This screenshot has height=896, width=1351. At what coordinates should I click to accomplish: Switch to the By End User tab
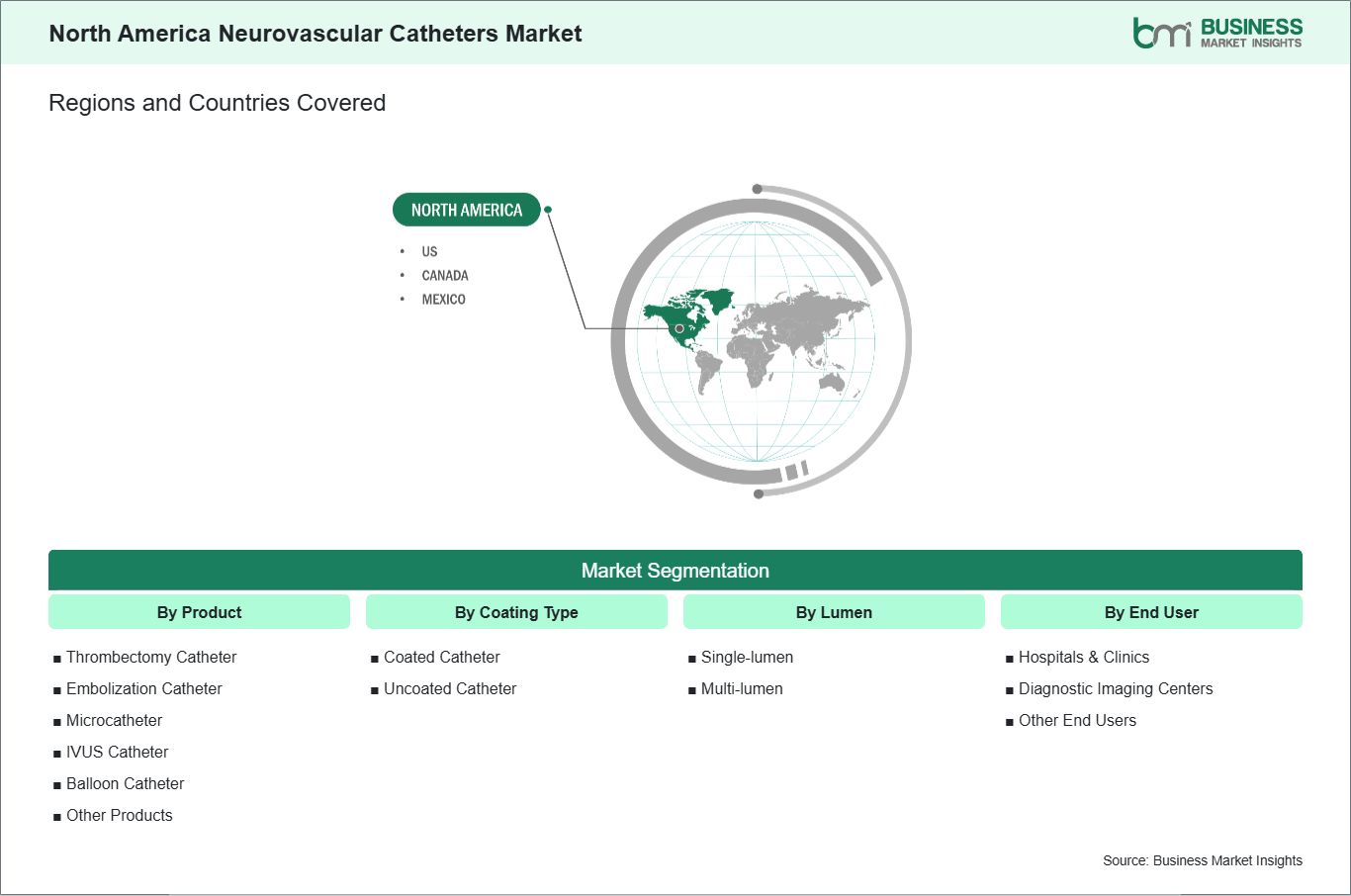(1151, 612)
